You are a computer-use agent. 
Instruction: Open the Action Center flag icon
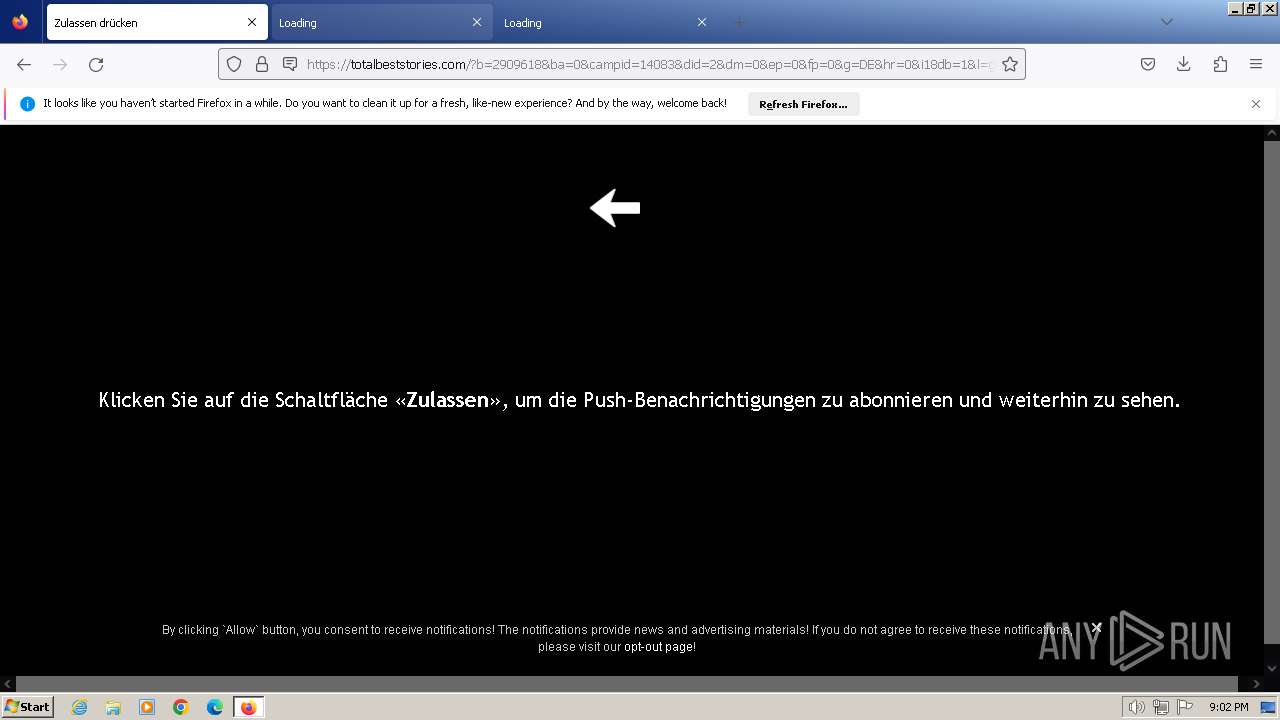[1185, 707]
